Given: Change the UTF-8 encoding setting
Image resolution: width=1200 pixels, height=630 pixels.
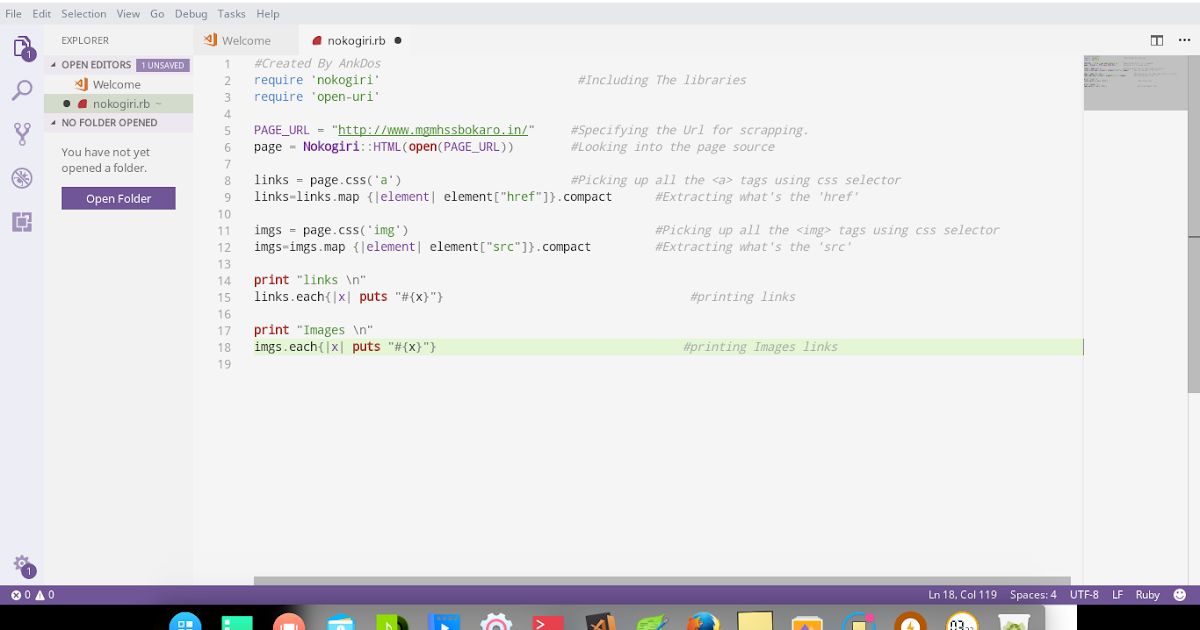Looking at the screenshot, I should tap(1085, 594).
